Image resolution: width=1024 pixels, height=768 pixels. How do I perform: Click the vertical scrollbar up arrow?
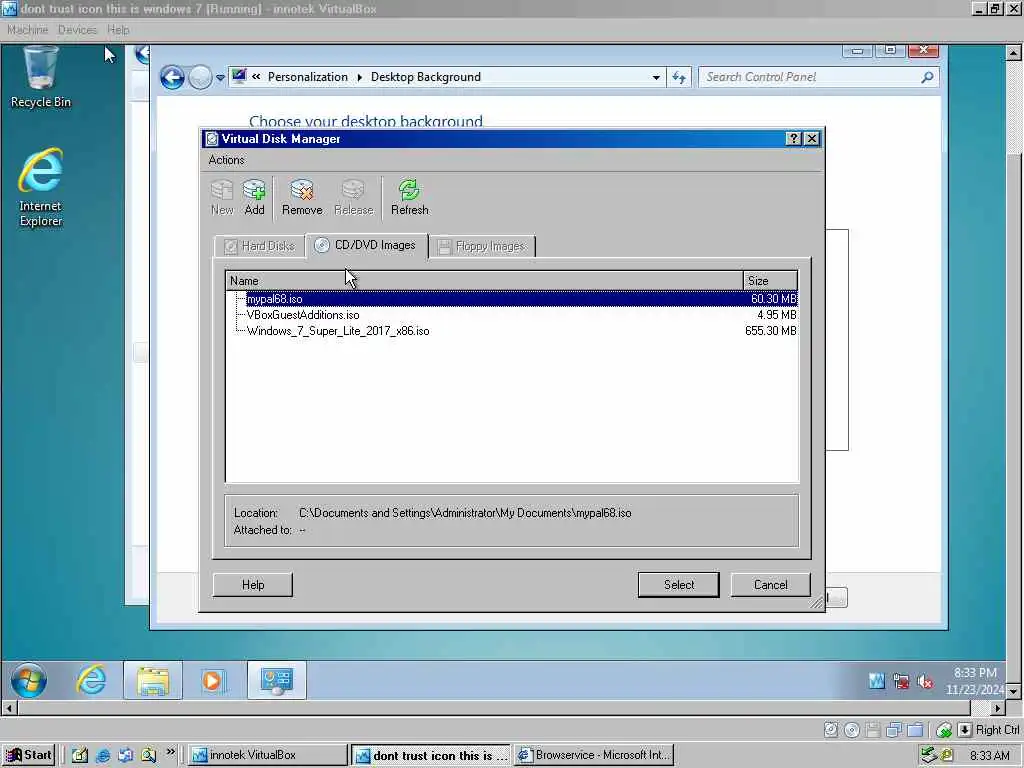[1014, 52]
